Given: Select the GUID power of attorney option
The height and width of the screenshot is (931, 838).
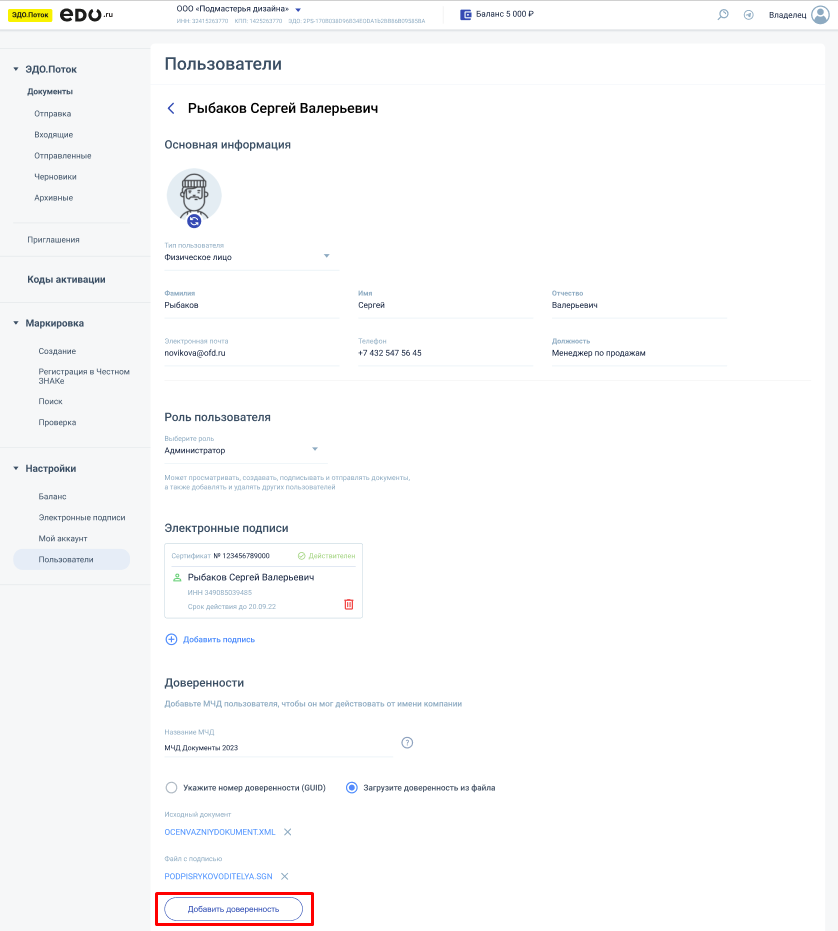Looking at the screenshot, I should 171,787.
